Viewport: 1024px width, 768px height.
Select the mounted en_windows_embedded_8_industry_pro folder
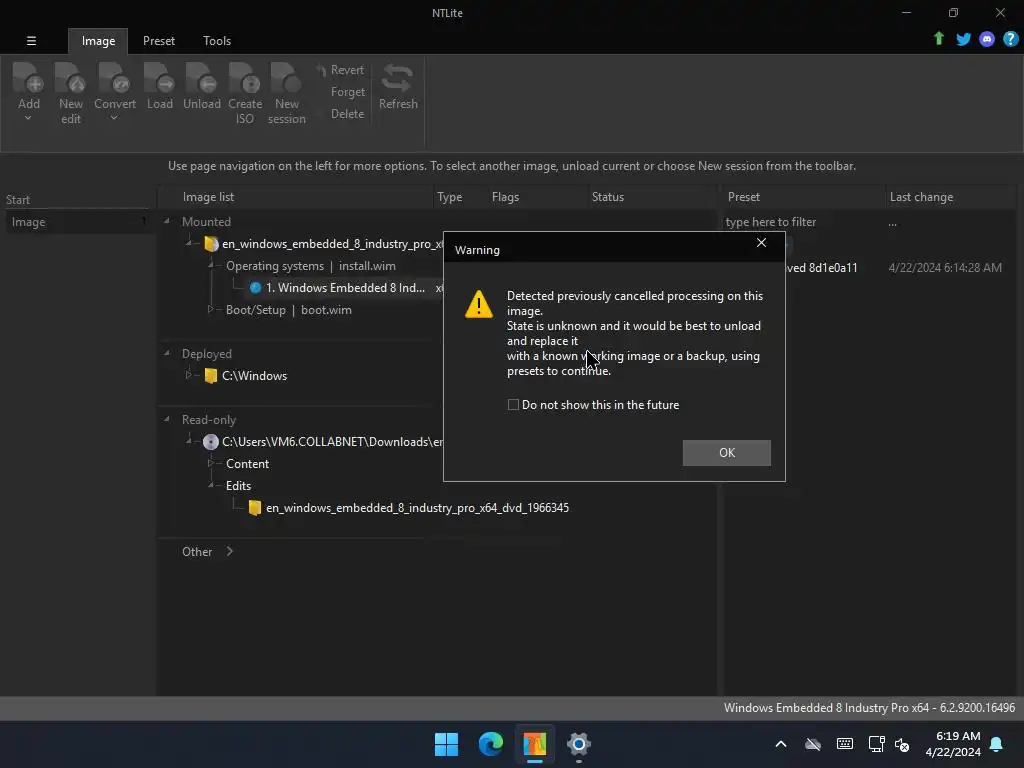(x=324, y=244)
